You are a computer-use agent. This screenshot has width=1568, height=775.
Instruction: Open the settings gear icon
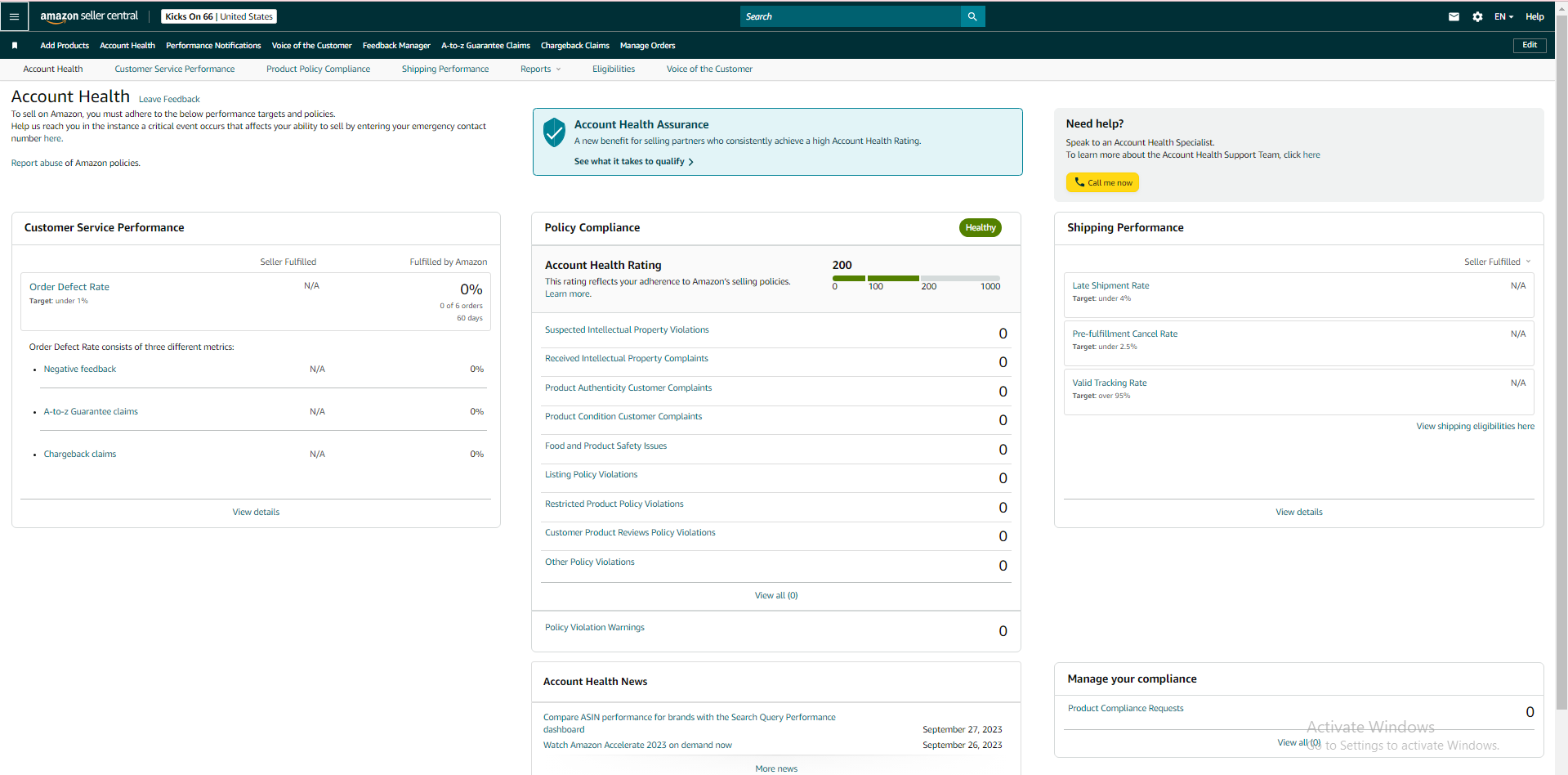coord(1477,16)
